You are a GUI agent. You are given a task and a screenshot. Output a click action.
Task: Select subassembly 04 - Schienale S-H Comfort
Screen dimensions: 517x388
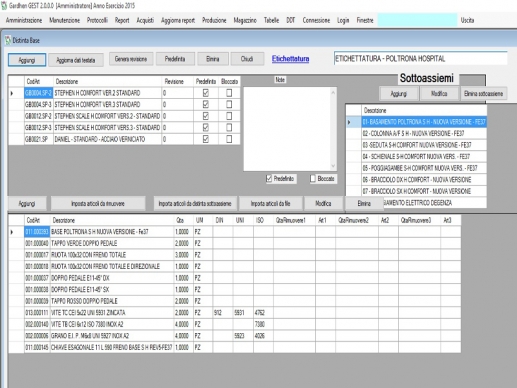tap(424, 156)
